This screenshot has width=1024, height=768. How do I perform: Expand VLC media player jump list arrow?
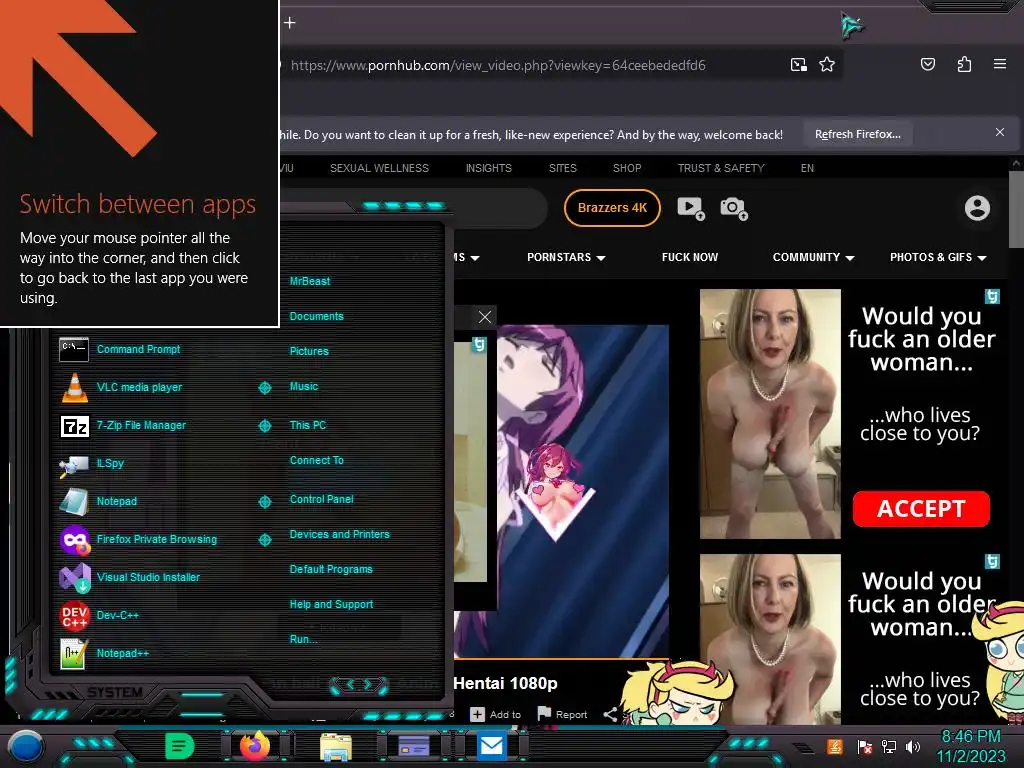[264, 388]
